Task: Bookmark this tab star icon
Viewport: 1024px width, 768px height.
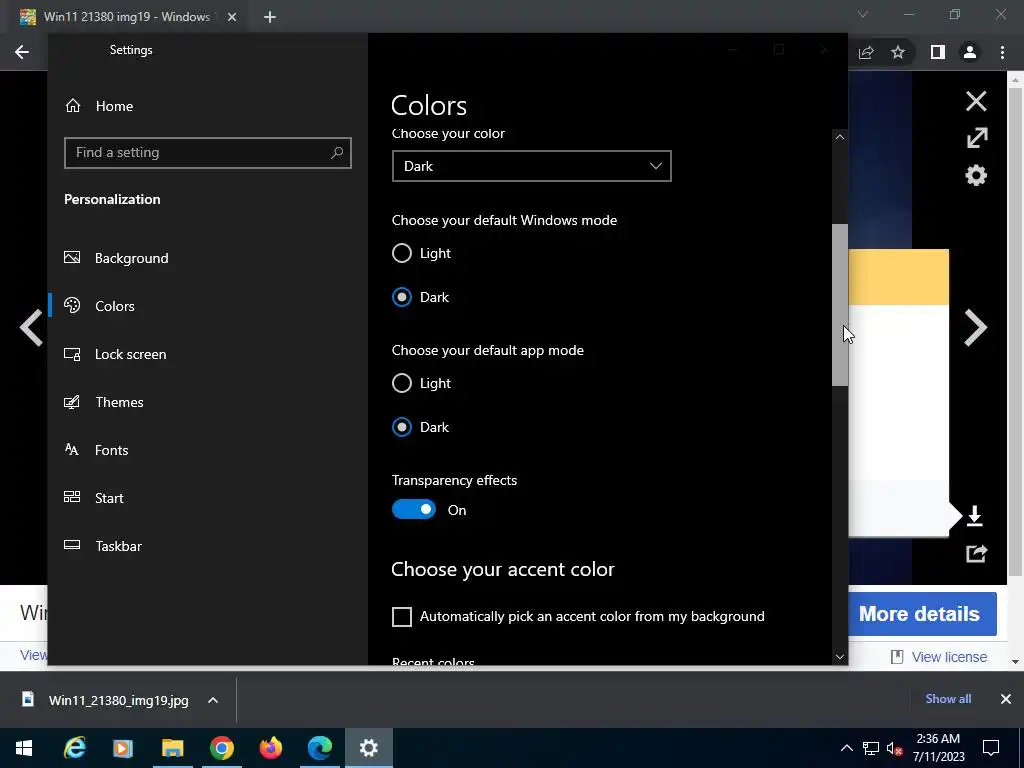Action: (898, 52)
